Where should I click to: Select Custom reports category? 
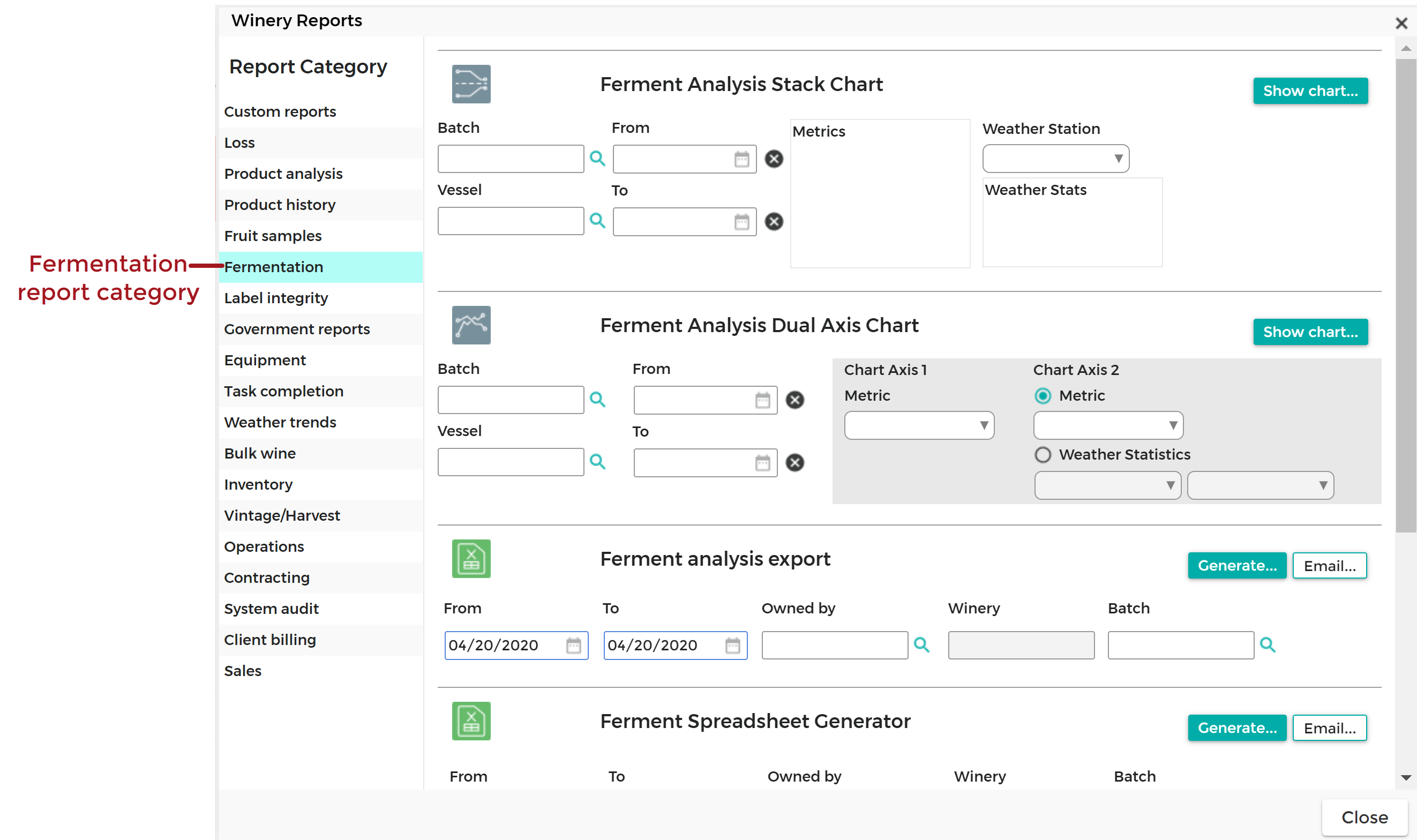321,111
